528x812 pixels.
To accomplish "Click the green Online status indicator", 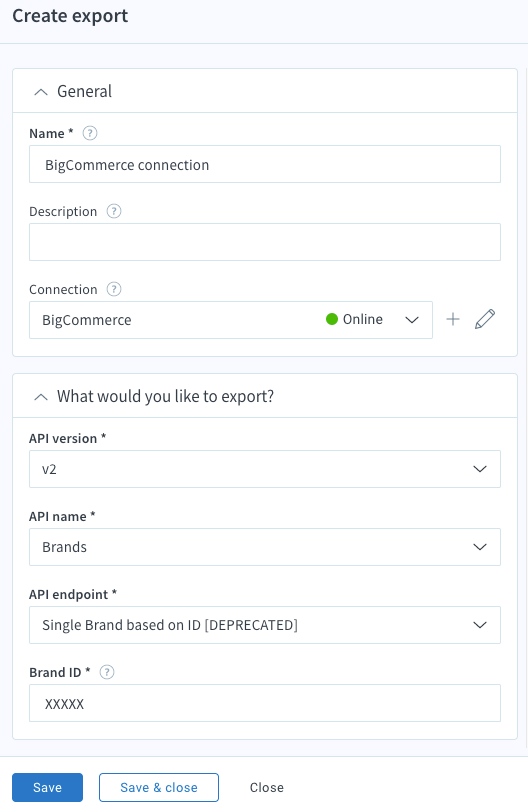I will (x=332, y=319).
